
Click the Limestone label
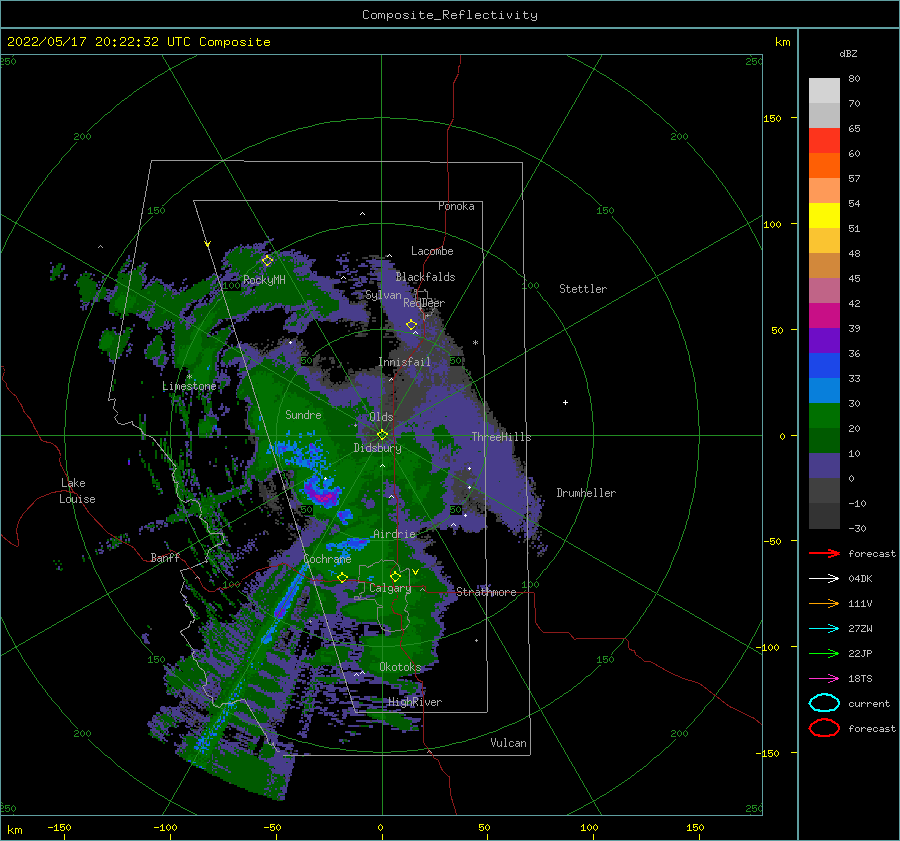pos(189,386)
